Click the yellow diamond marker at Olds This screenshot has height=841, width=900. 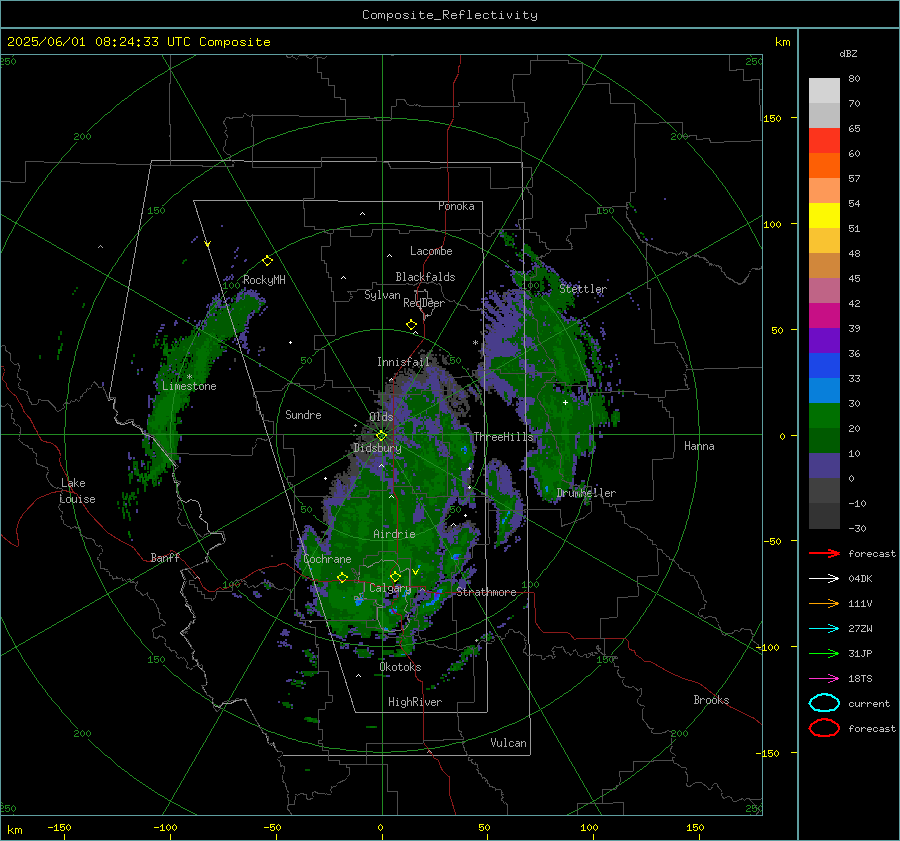pyautogui.click(x=381, y=436)
